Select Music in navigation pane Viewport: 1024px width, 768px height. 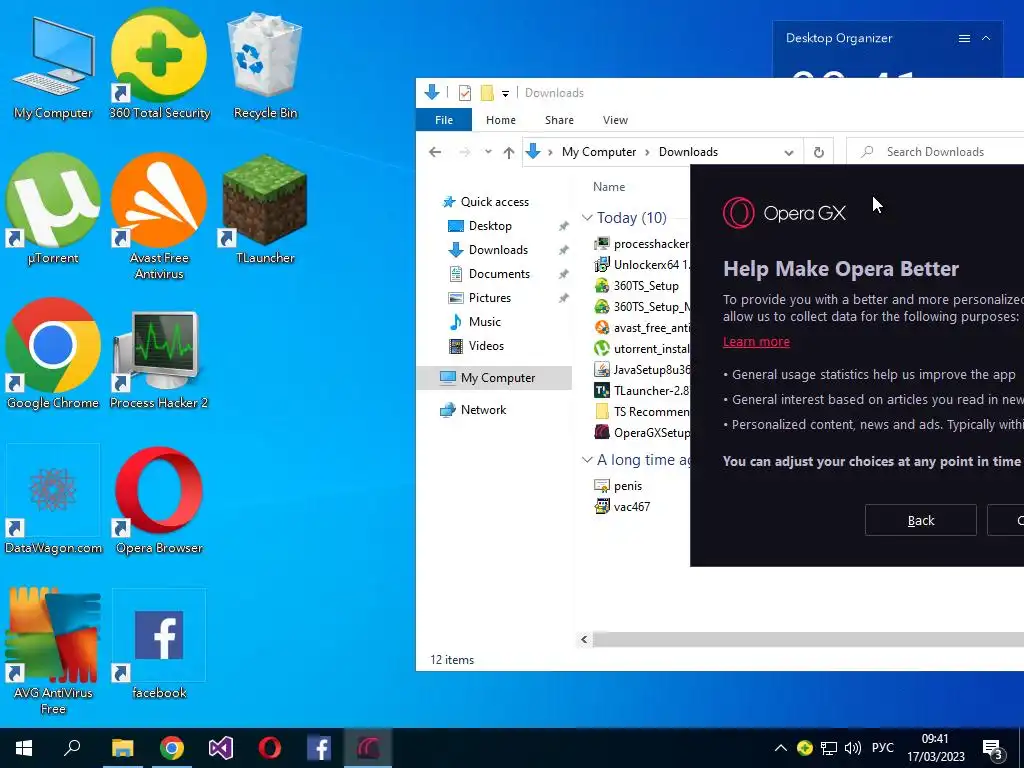[x=475, y=322]
